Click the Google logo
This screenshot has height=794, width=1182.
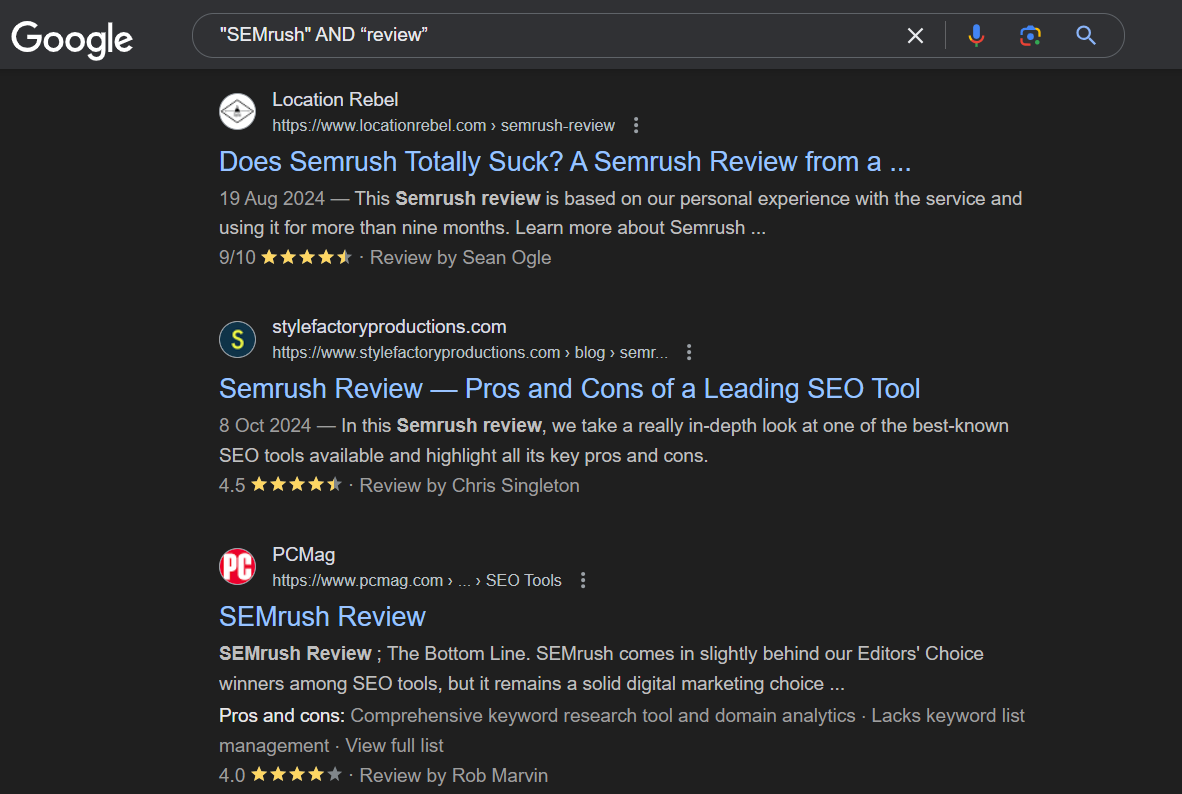[72, 39]
